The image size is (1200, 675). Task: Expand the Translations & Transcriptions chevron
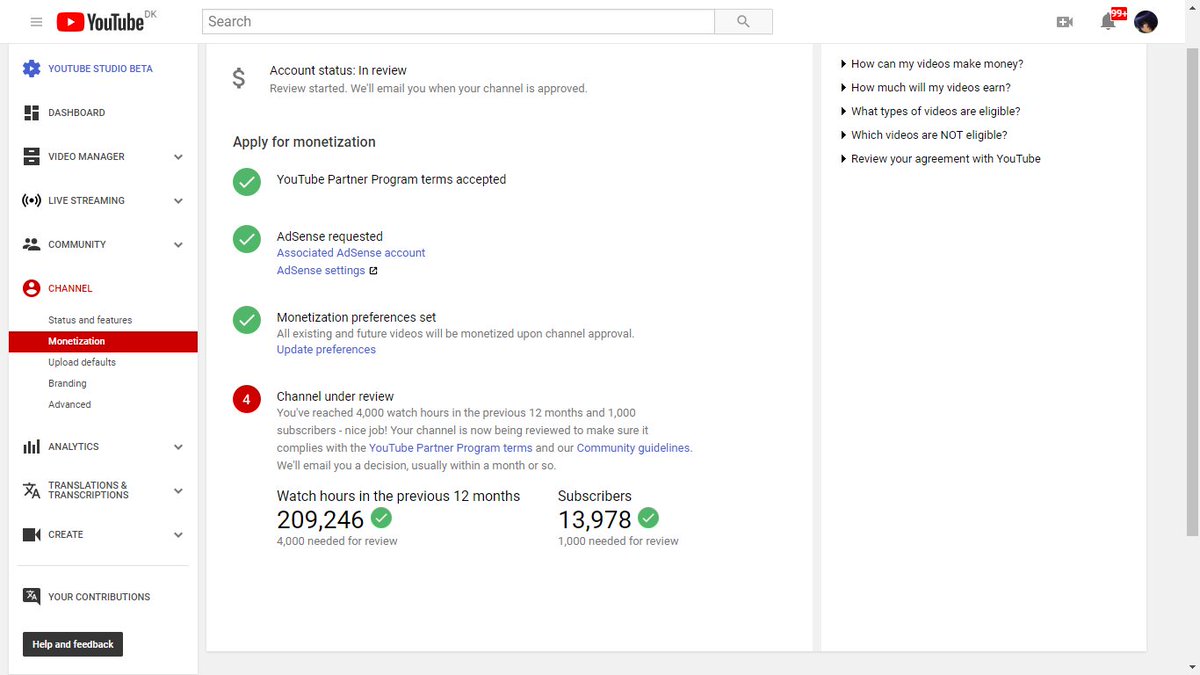click(x=178, y=491)
